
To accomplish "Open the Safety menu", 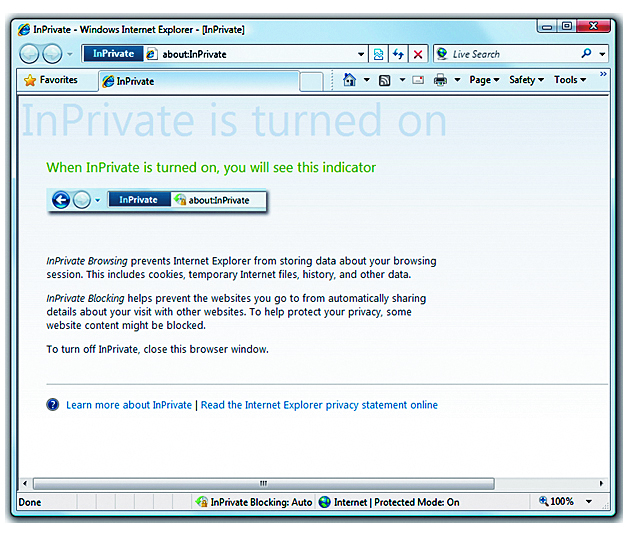I will click(526, 80).
